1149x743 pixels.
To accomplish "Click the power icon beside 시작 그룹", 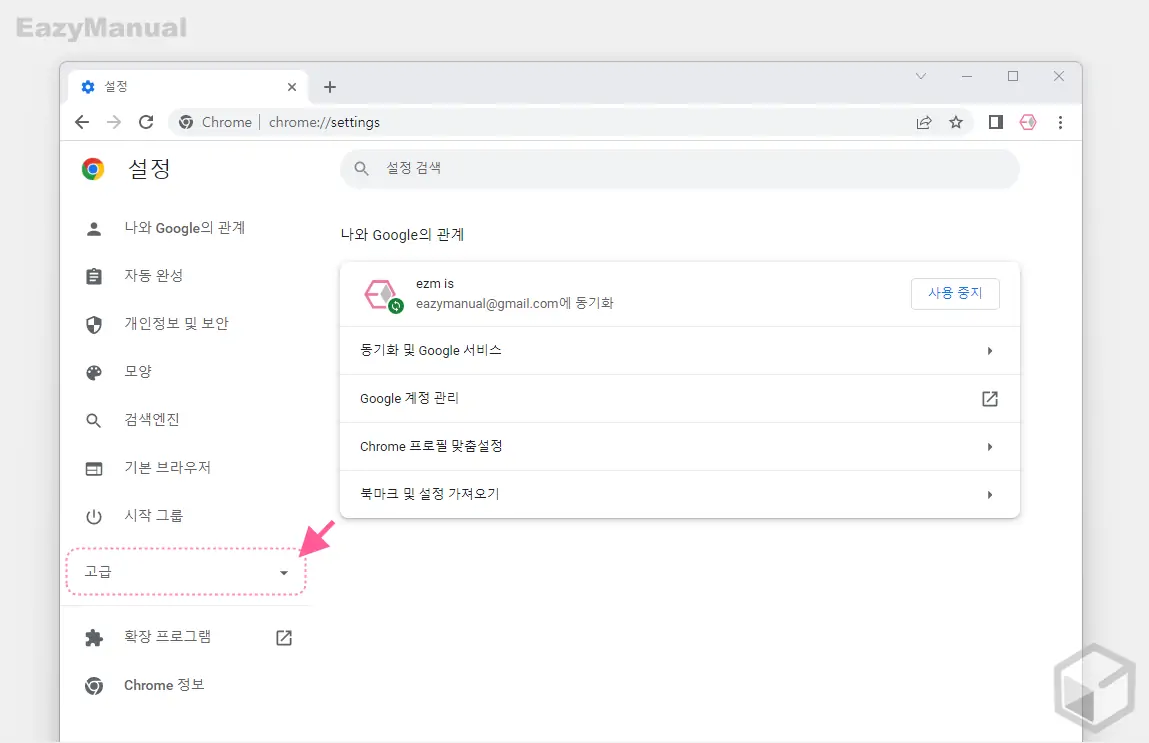I will coord(94,517).
